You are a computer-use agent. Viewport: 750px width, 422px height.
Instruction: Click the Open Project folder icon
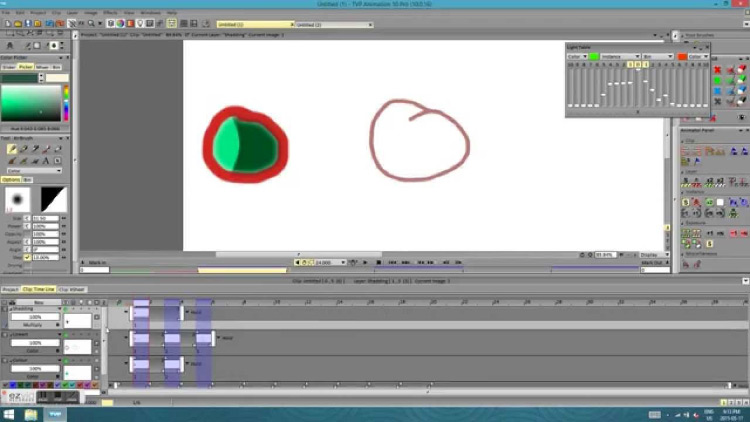pos(18,23)
